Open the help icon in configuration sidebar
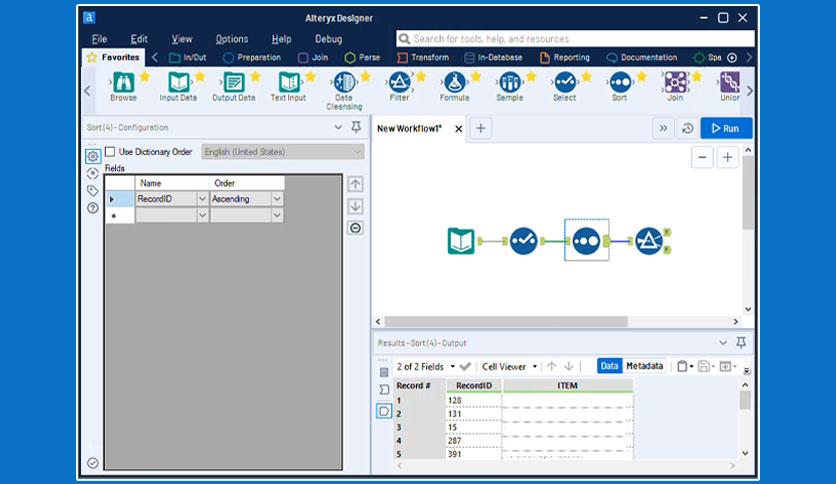Screen dimensions: 836x484 point(93,208)
